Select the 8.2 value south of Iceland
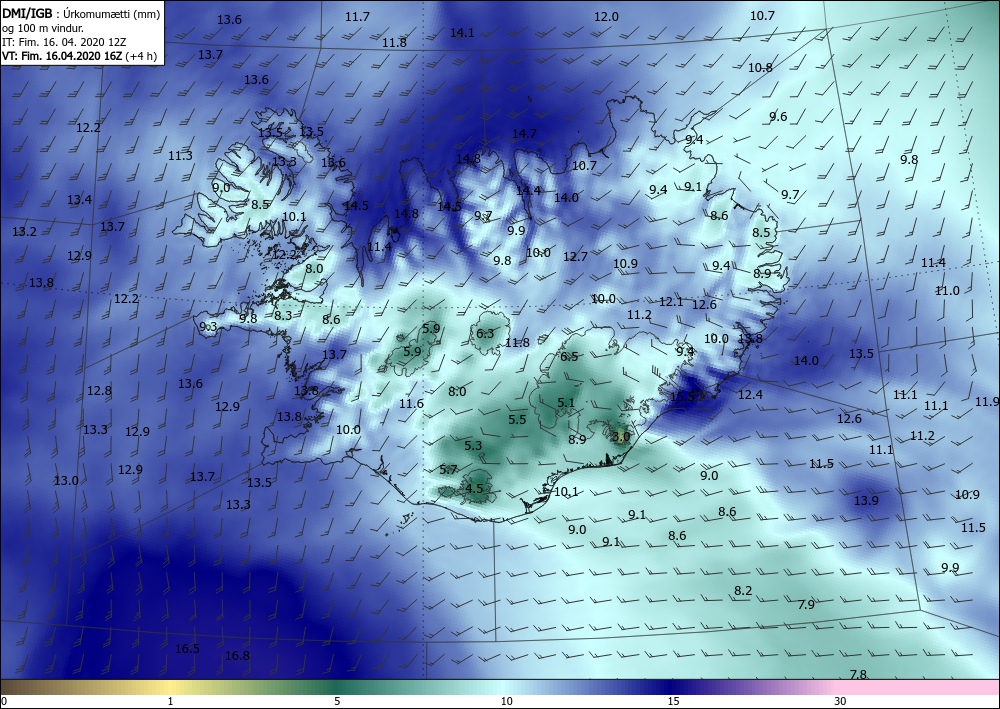 click(743, 591)
